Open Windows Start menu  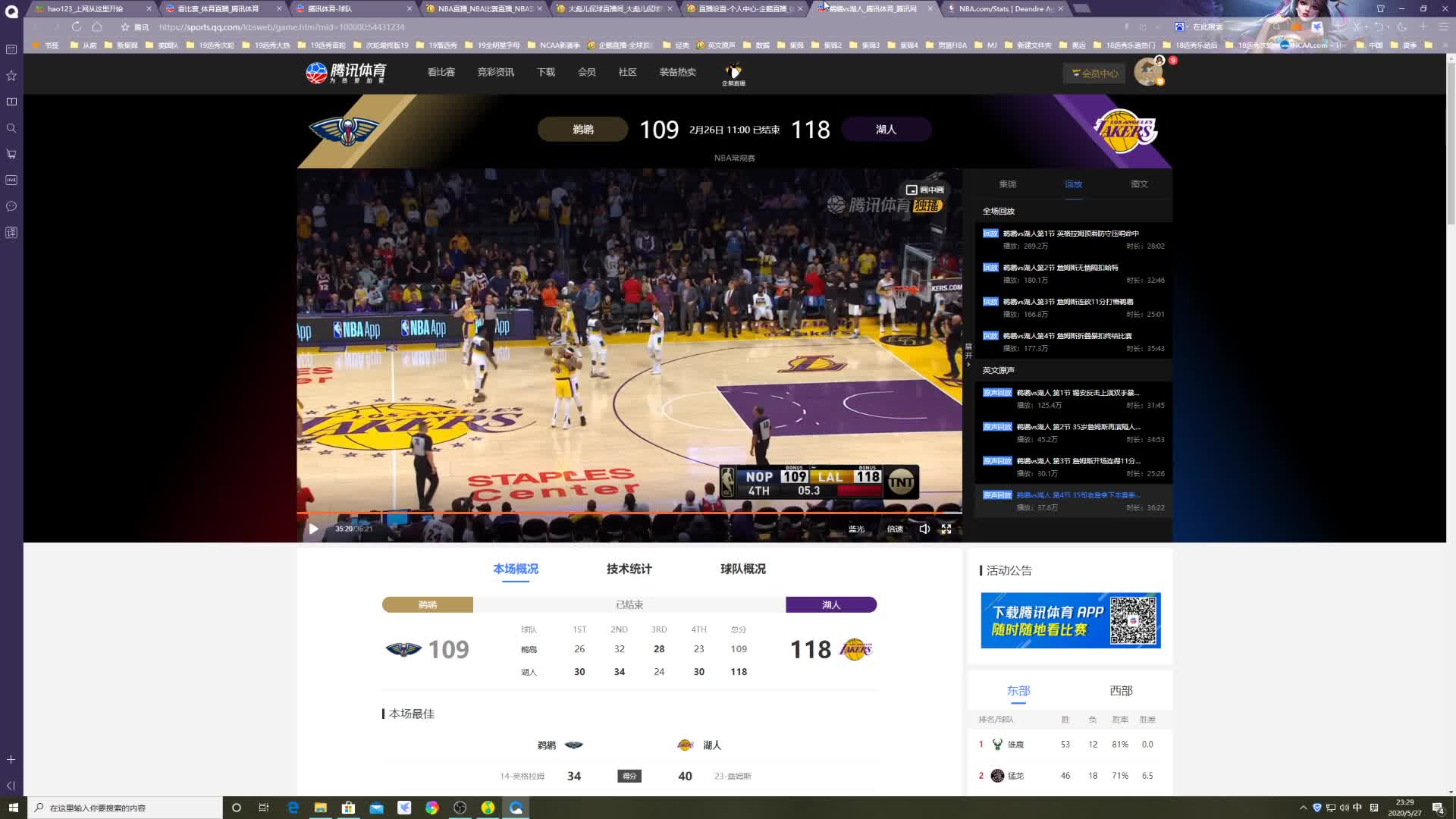(13, 808)
